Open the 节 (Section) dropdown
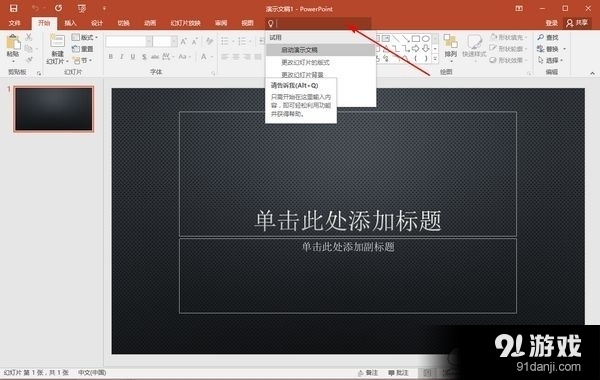 pyautogui.click(x=83, y=60)
